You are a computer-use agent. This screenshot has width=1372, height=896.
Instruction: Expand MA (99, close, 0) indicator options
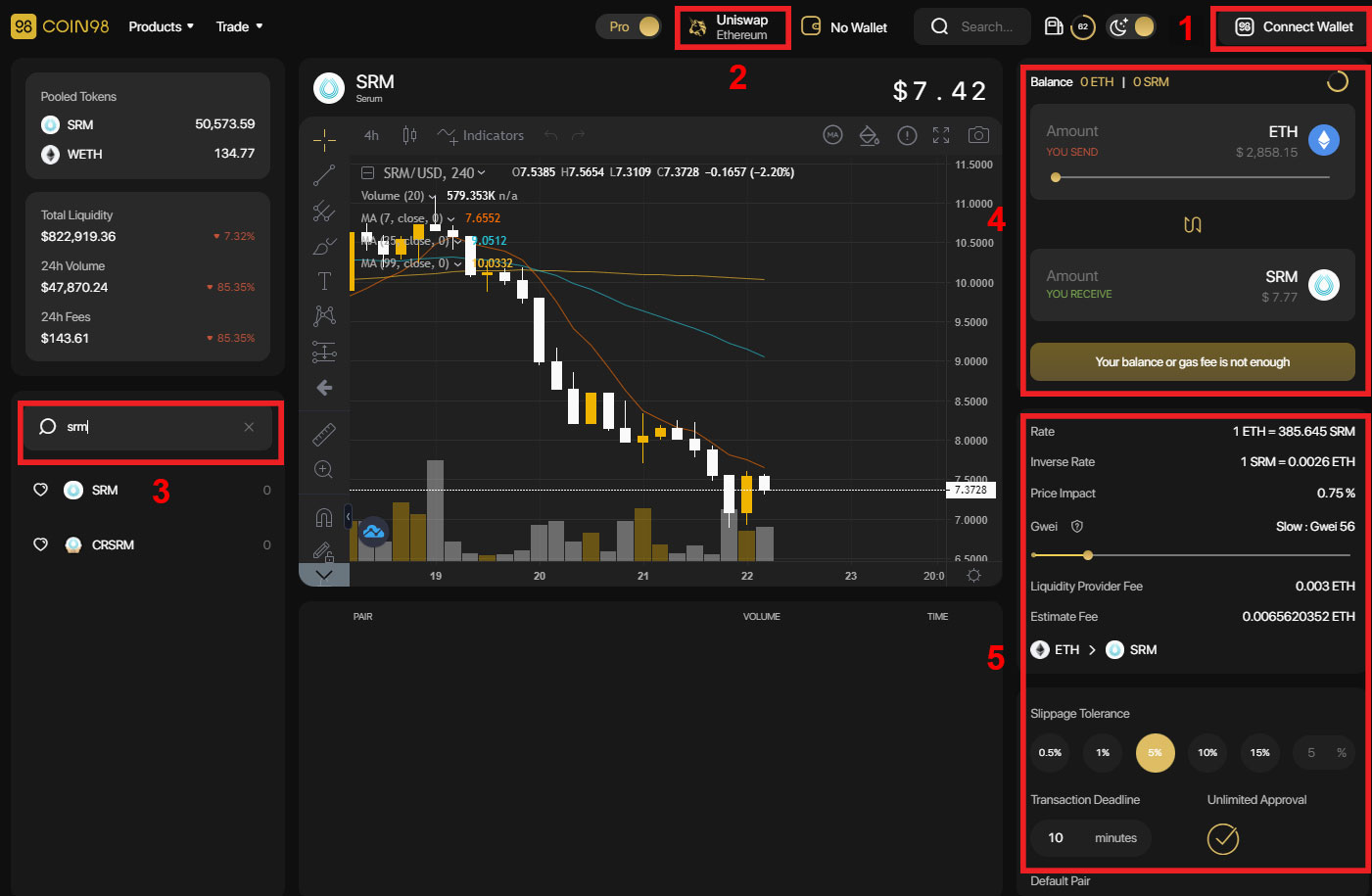pyautogui.click(x=457, y=263)
